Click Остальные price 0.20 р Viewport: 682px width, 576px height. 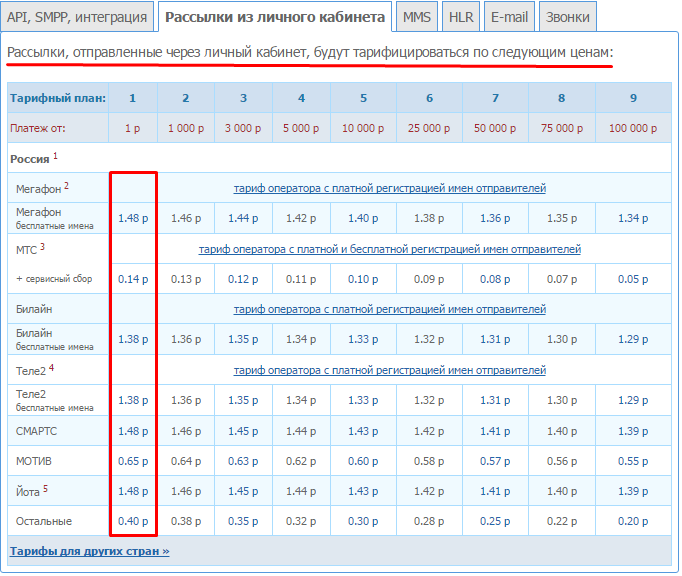pyautogui.click(x=633, y=521)
